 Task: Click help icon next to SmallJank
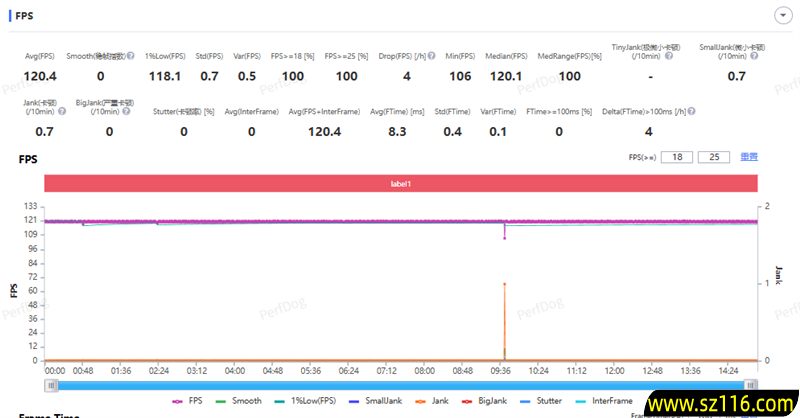(755, 57)
